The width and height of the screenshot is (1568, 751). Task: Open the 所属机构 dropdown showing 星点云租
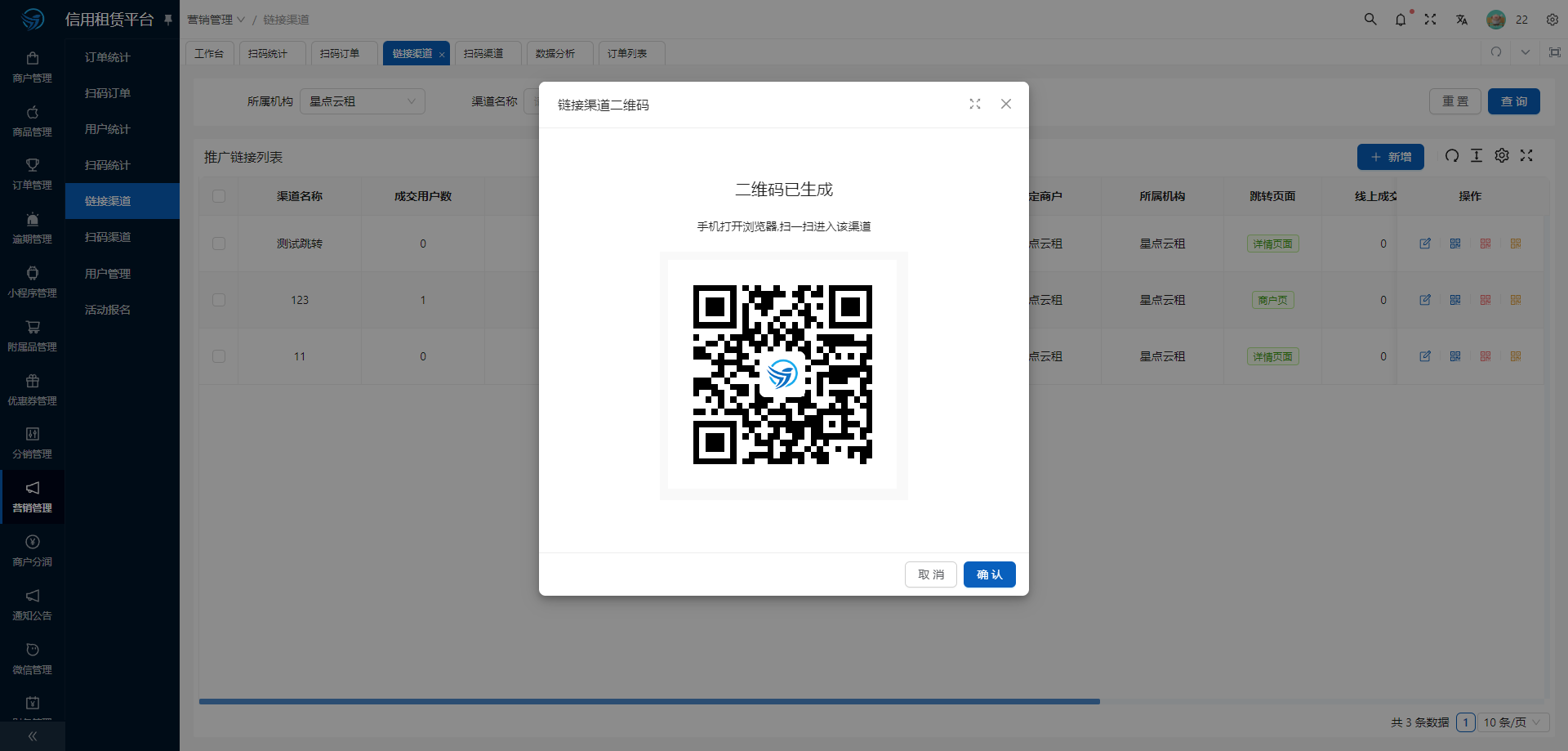click(363, 101)
